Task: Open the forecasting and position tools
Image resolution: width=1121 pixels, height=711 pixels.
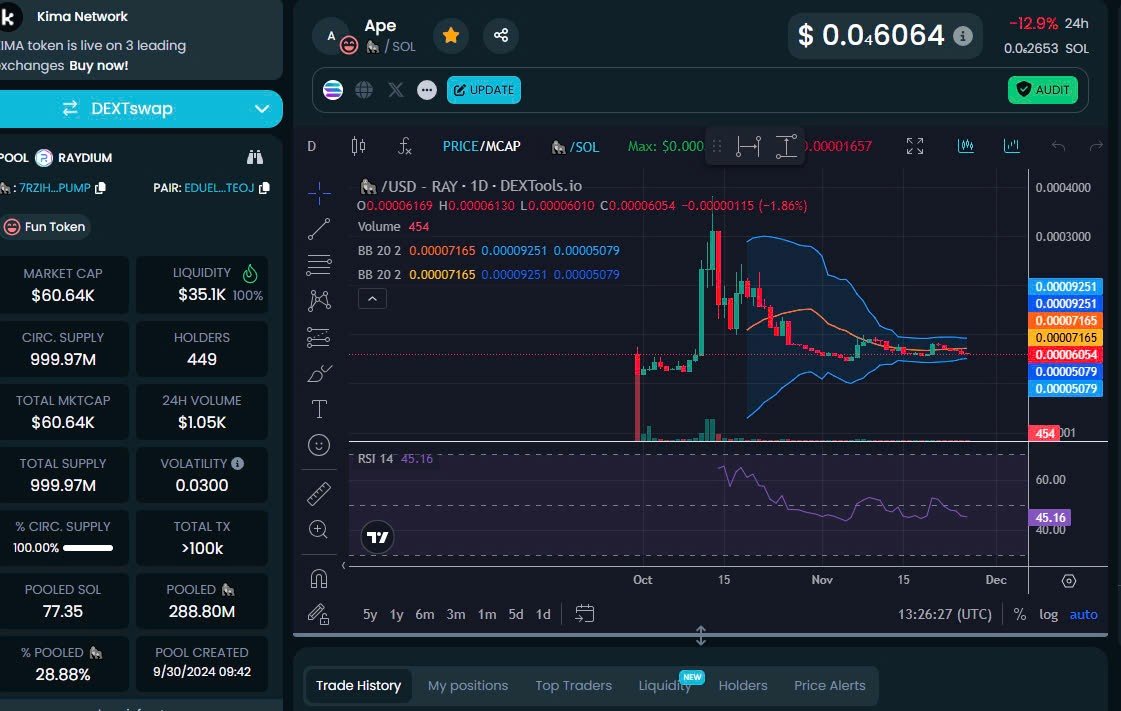Action: coord(319,337)
